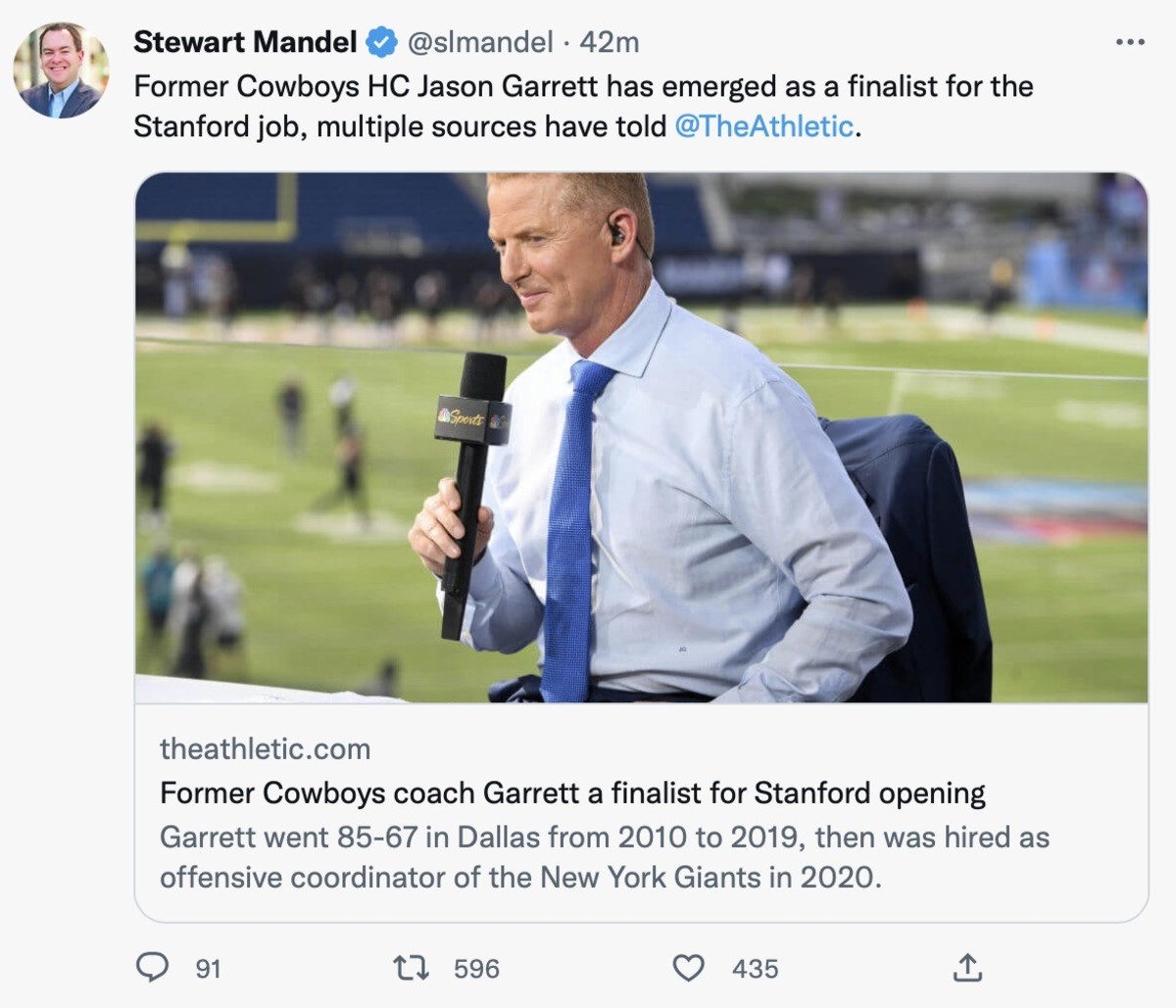Click the Stewart Mandel display name
Viewport: 1176px width, 1008px height.
[245, 42]
